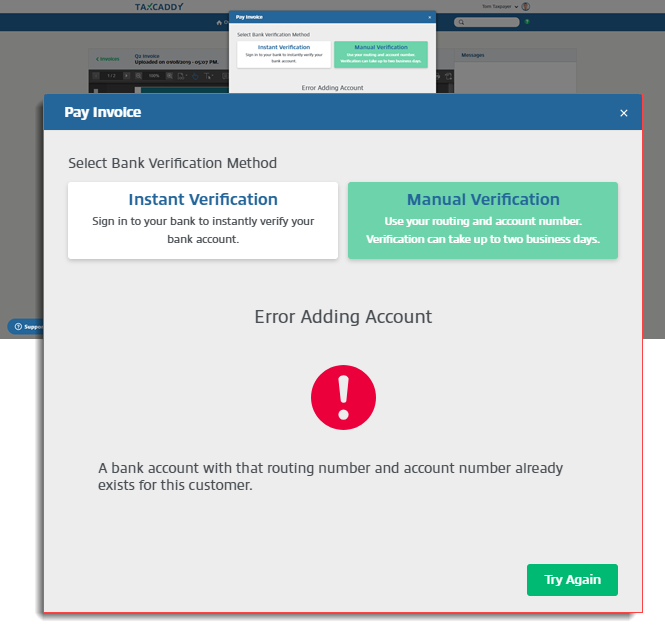Expand the Tom Taxpayer account dropdown
The width and height of the screenshot is (665, 628).
point(500,6)
